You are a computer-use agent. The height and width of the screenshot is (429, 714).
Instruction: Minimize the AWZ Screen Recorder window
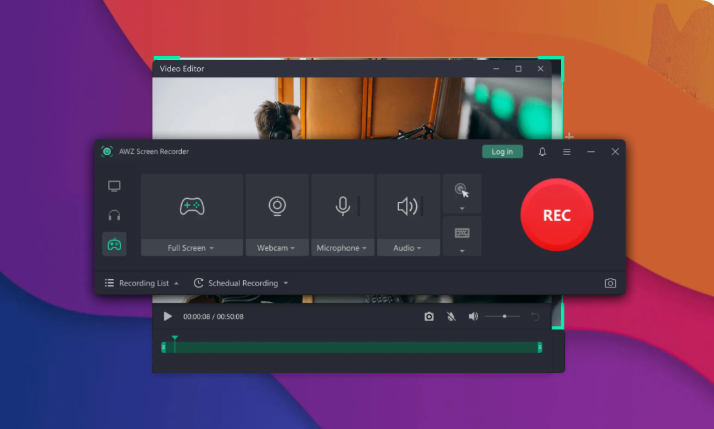[x=591, y=152]
